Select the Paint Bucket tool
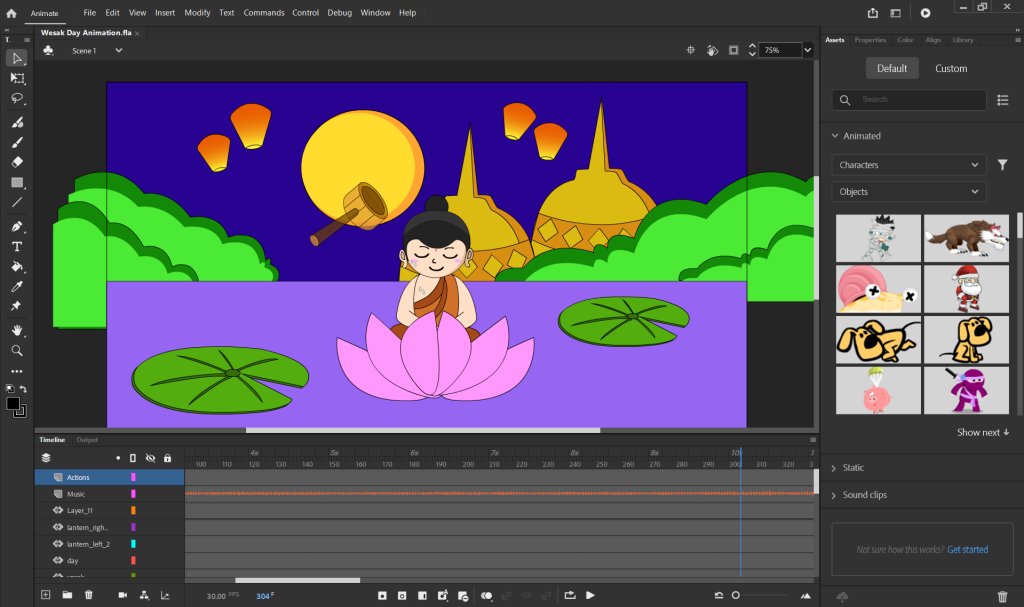This screenshot has height=607, width=1024. (x=17, y=267)
